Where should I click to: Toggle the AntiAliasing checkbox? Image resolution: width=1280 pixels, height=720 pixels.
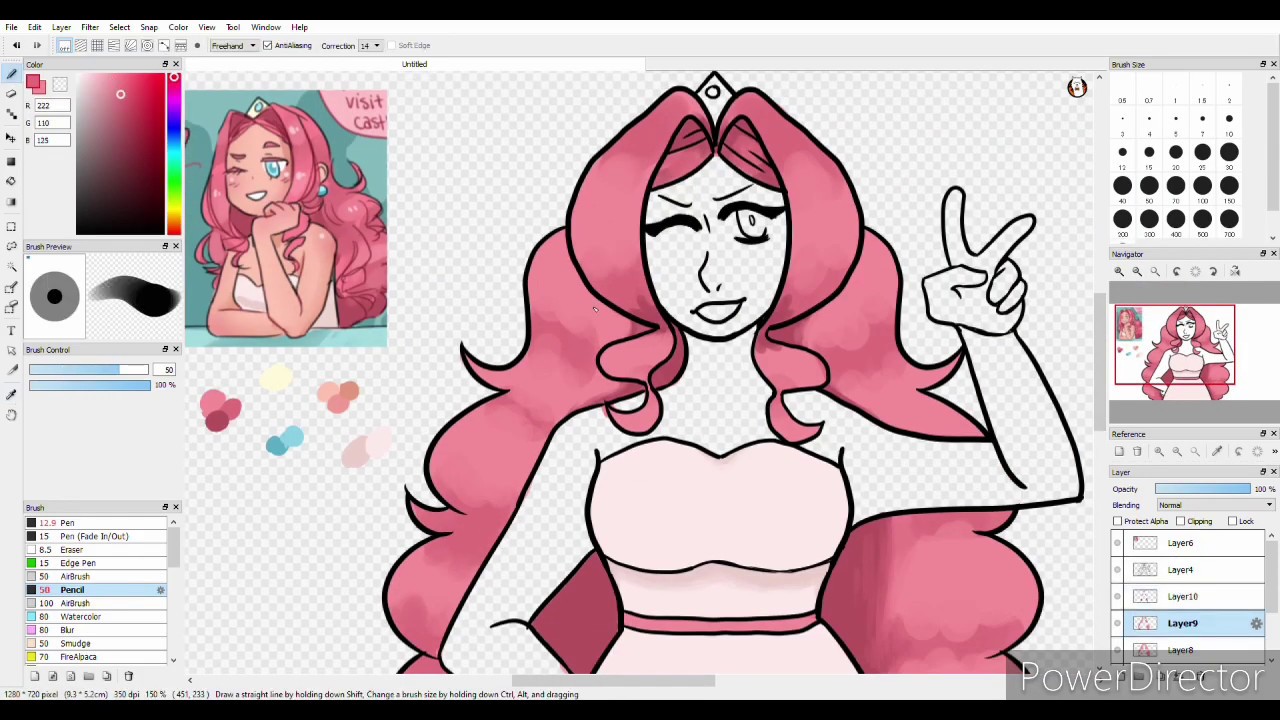tap(267, 45)
